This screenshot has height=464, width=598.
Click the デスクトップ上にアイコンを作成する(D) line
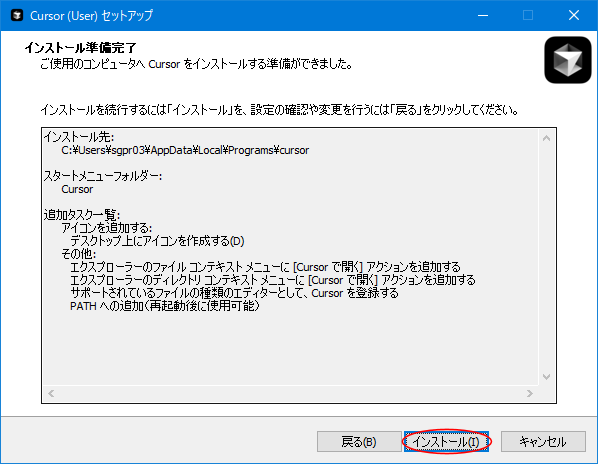157,241
